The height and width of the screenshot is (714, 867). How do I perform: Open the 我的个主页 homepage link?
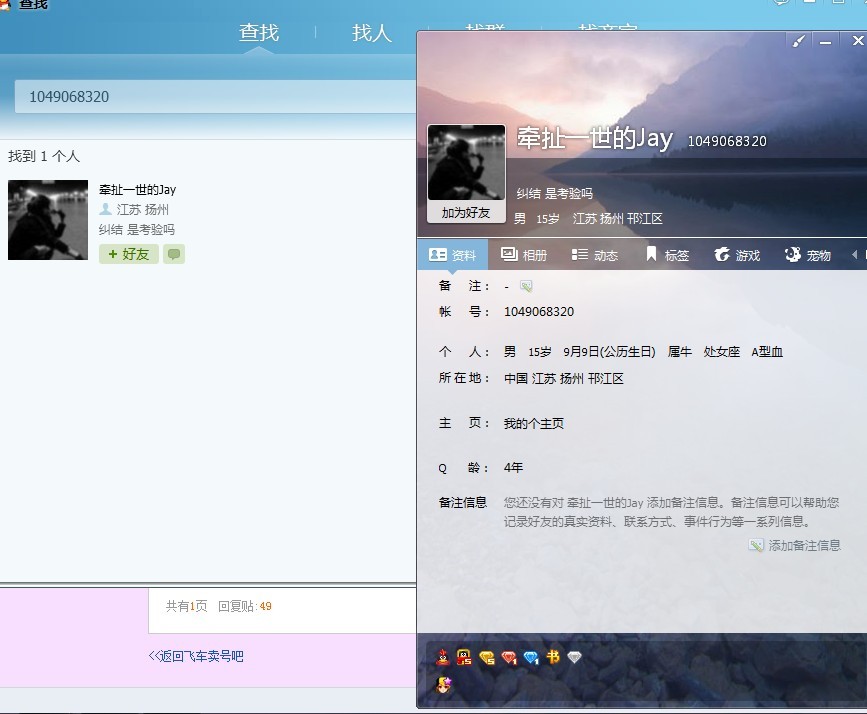click(x=534, y=424)
